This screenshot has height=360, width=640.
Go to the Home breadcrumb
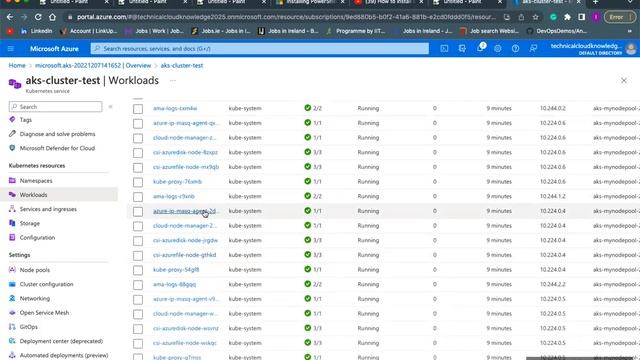tap(17, 65)
